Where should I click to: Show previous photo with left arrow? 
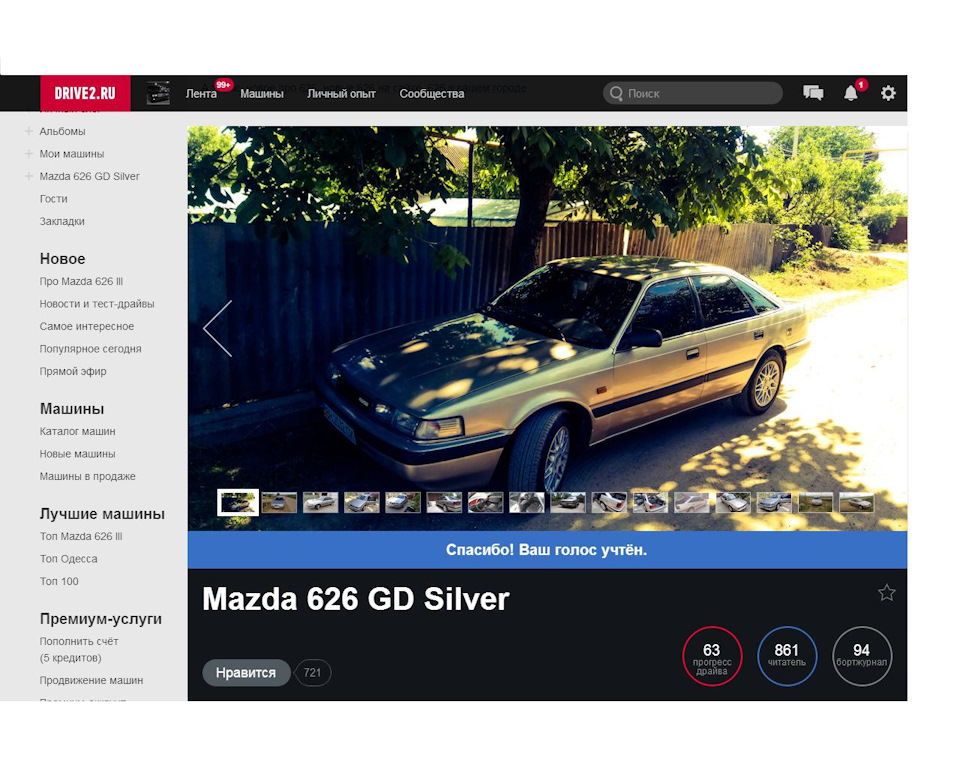click(x=218, y=328)
